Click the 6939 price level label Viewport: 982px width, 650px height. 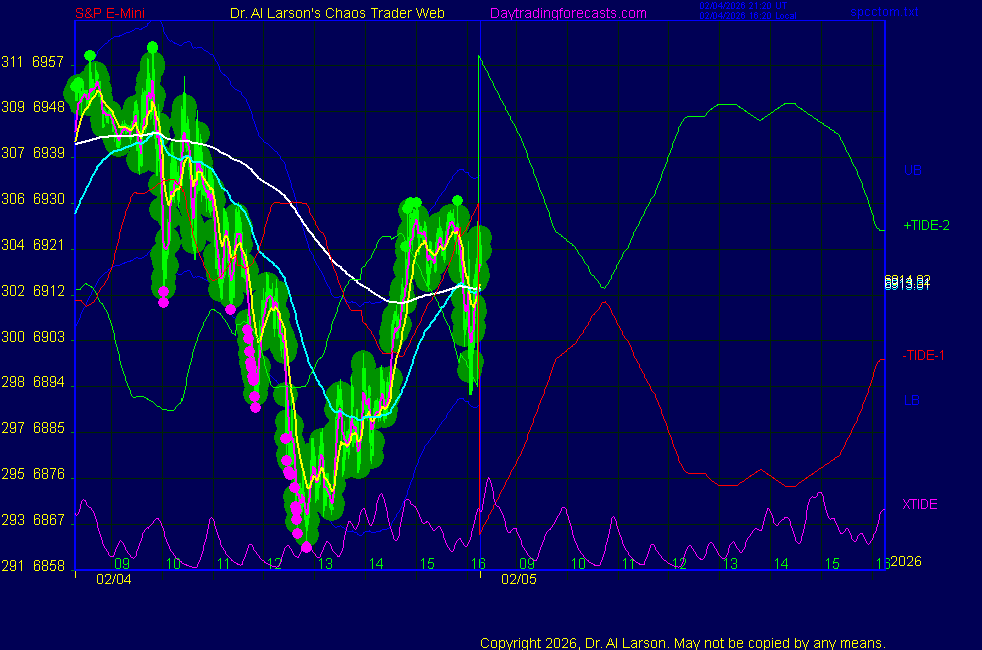point(49,153)
